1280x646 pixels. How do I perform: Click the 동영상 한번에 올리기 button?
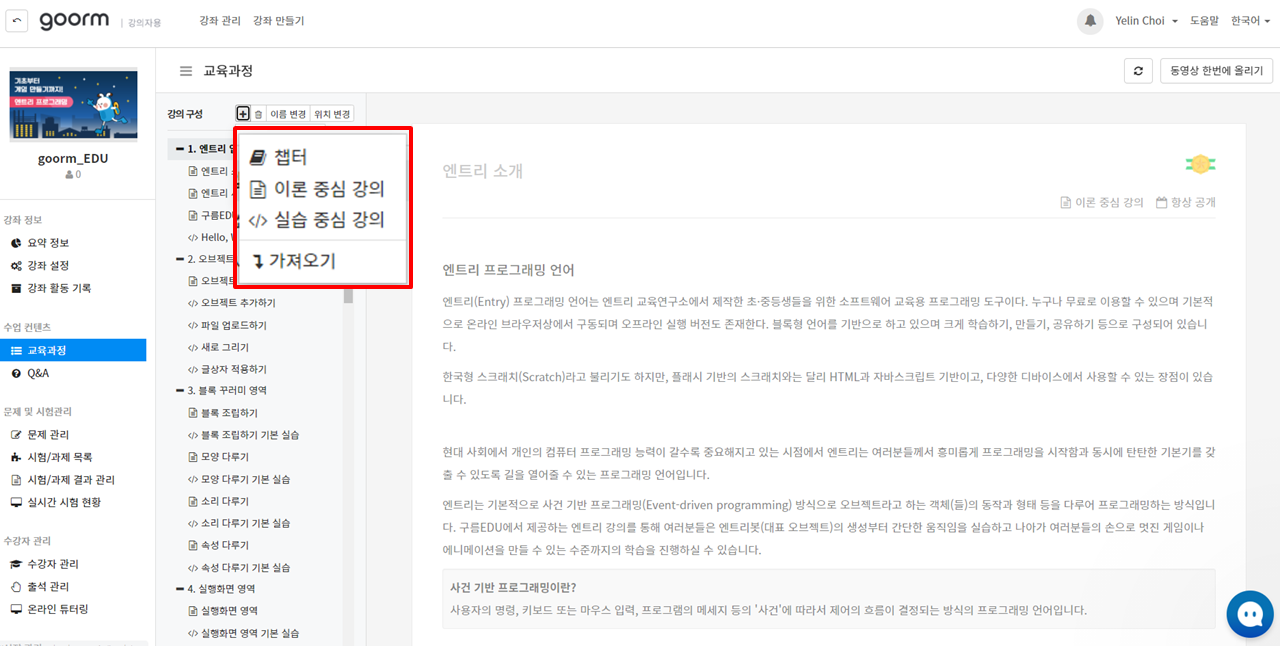point(1216,71)
